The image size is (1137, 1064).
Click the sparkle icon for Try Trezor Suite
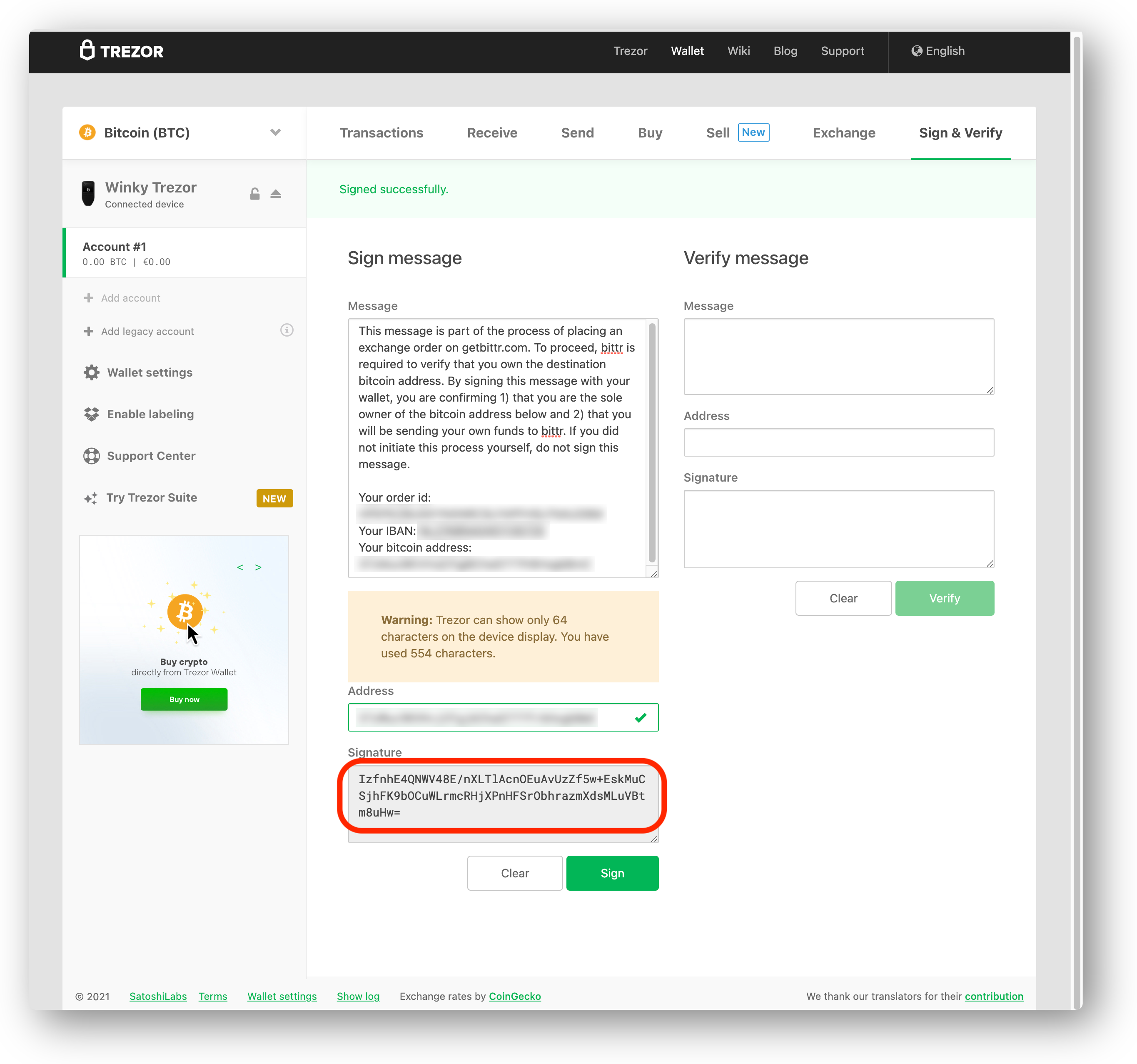click(x=91, y=498)
